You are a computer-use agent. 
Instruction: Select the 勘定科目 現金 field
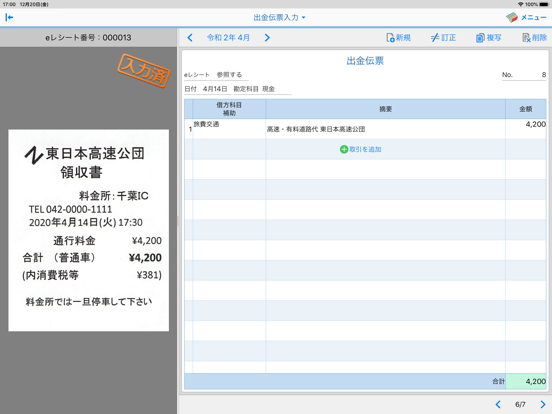[x=262, y=89]
